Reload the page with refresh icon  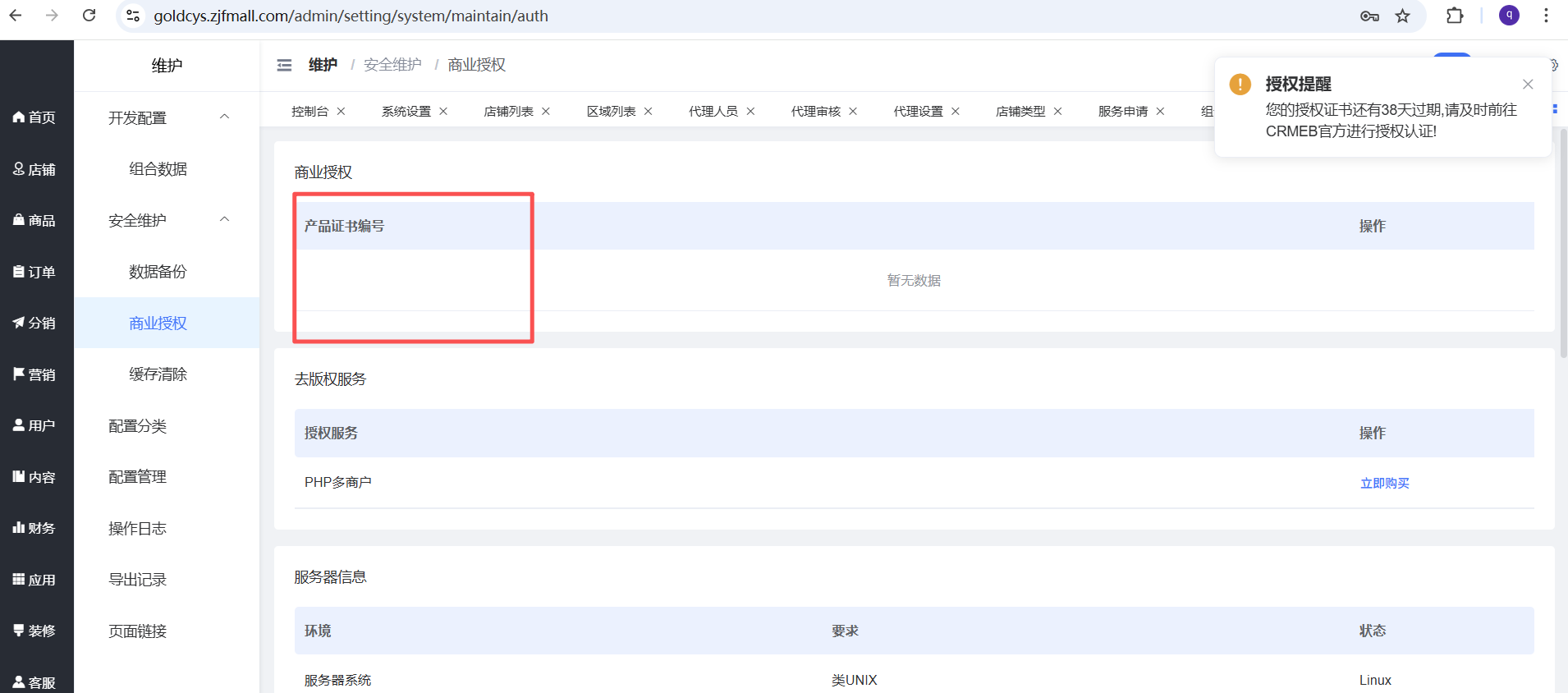pyautogui.click(x=89, y=16)
